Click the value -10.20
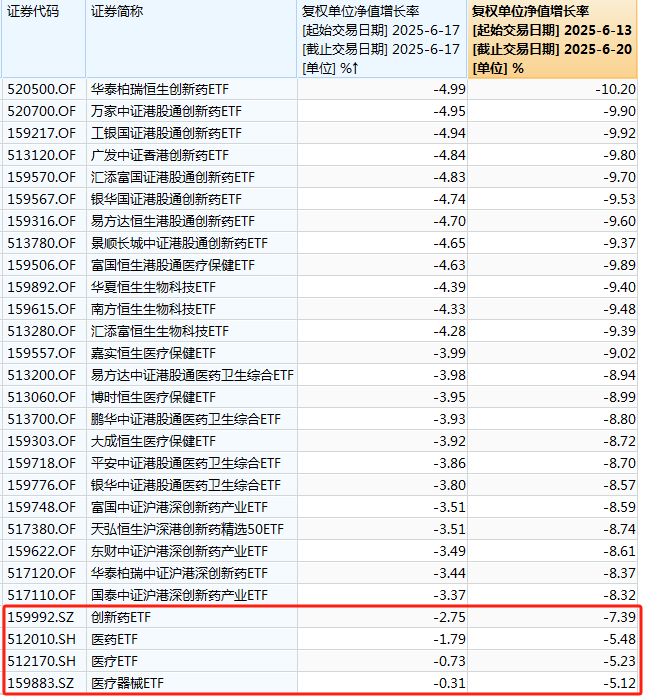This screenshot has height=698, width=647. coord(615,89)
